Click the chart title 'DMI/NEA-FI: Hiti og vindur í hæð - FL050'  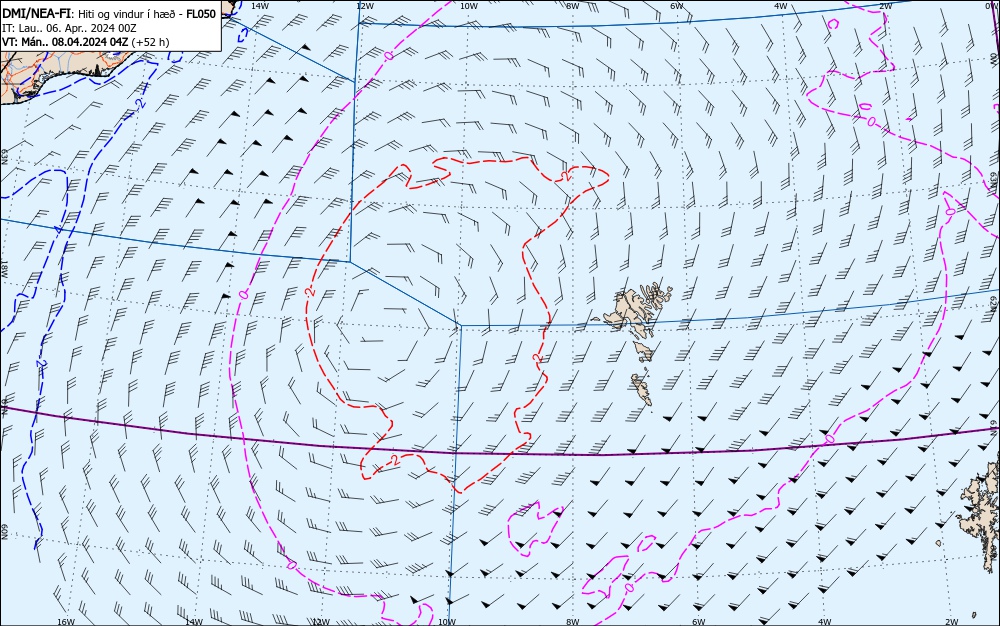click(110, 14)
